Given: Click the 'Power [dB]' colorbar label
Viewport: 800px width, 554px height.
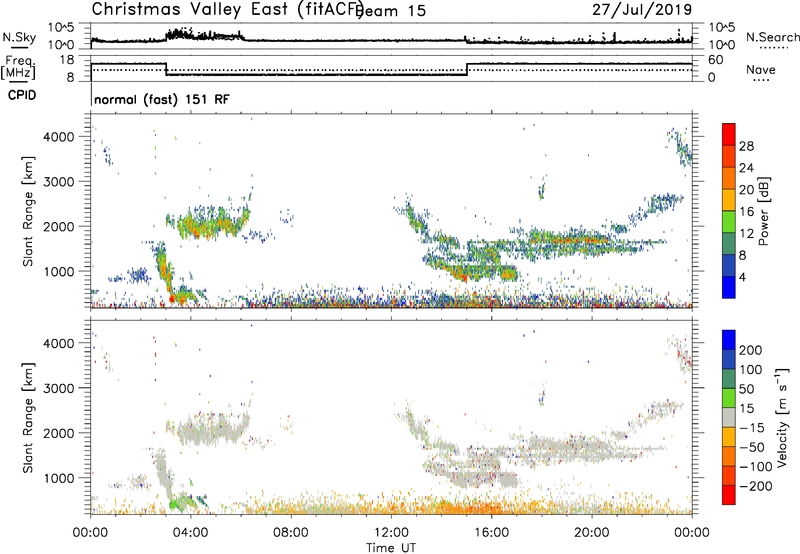Looking at the screenshot, I should [764, 211].
